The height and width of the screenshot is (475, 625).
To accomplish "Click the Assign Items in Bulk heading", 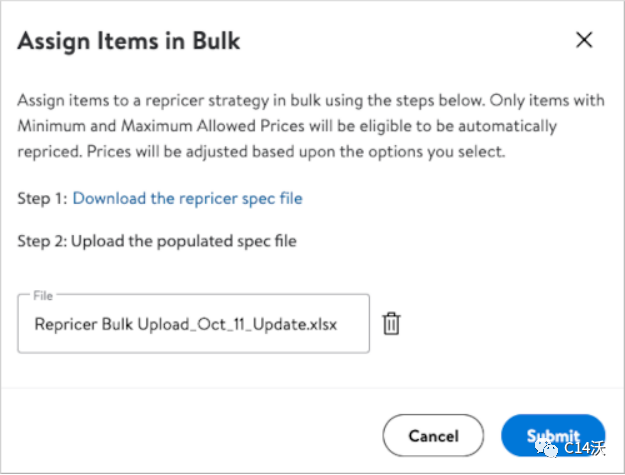I will (x=129, y=42).
